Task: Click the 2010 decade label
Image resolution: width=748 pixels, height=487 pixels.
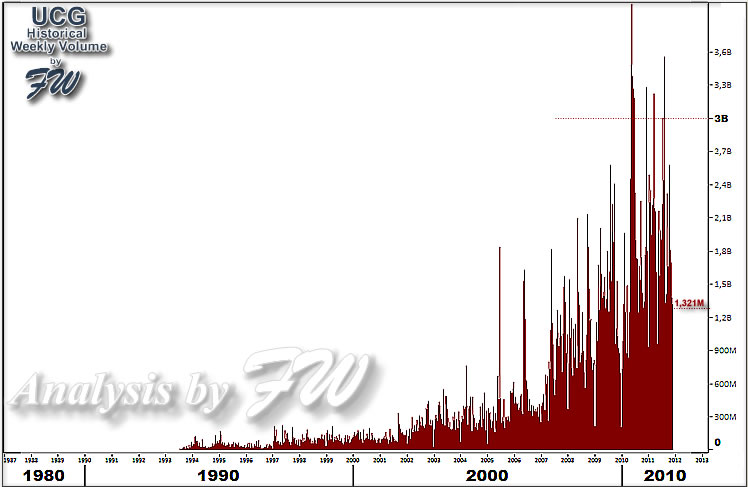Action: 665,476
